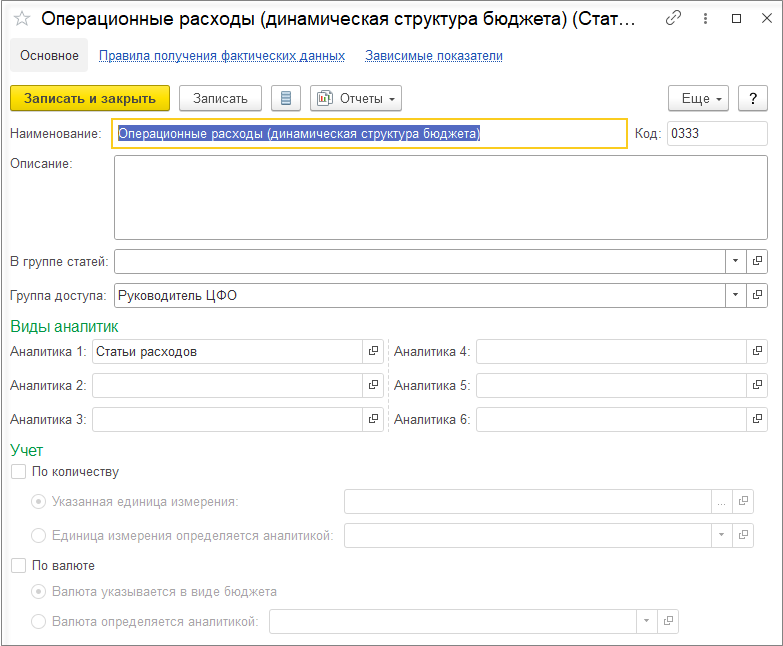This screenshot has height=646, width=783.
Task: Close the form window
Action: pyautogui.click(x=767, y=18)
